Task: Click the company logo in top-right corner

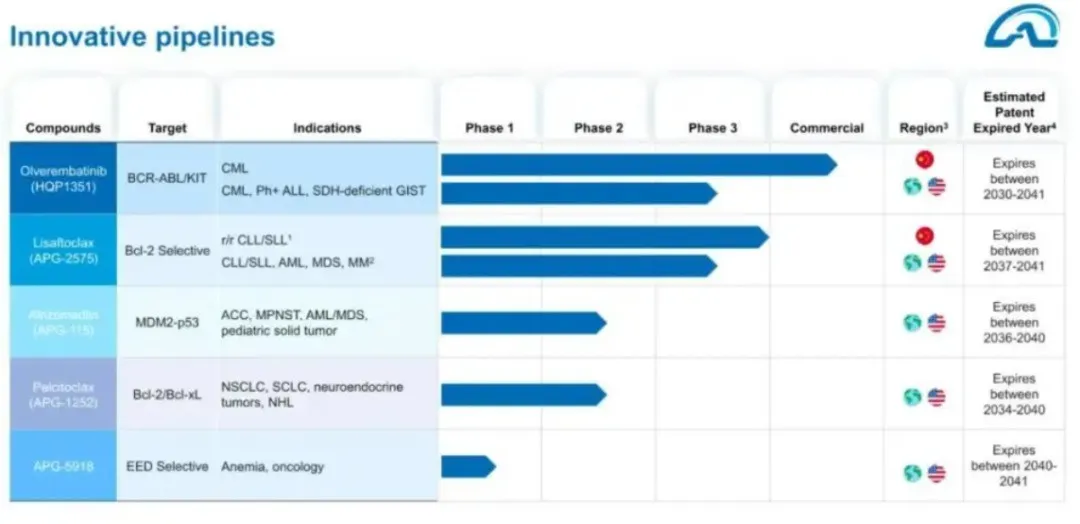Action: [1020, 27]
